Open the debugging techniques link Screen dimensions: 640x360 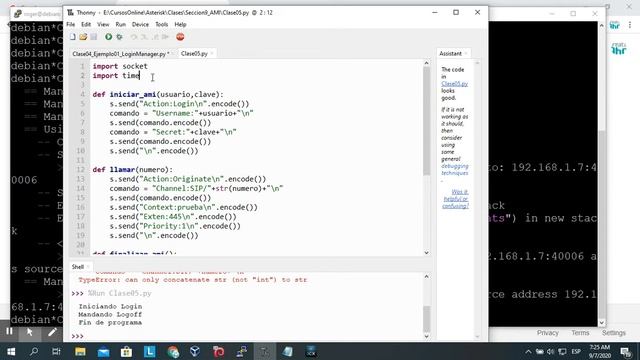pos(455,169)
